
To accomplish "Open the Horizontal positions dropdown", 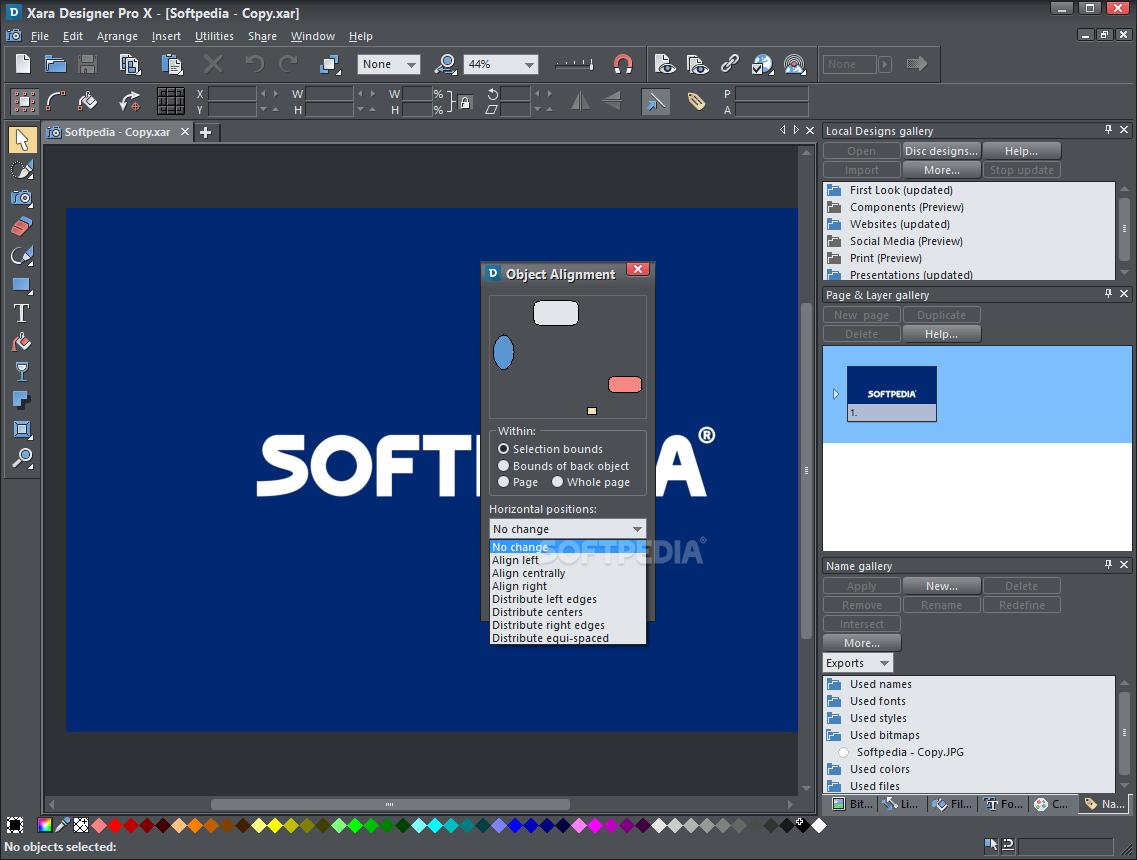I will pyautogui.click(x=568, y=529).
